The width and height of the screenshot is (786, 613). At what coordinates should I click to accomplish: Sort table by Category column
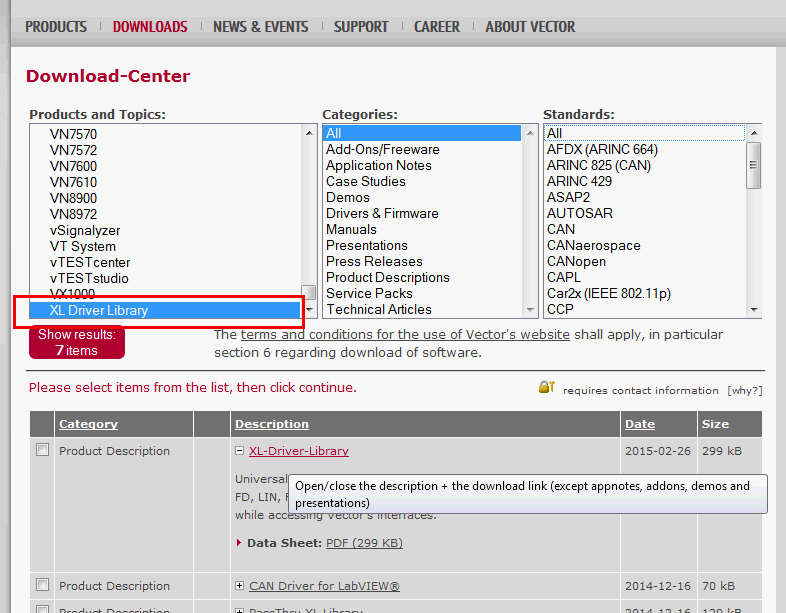point(88,424)
